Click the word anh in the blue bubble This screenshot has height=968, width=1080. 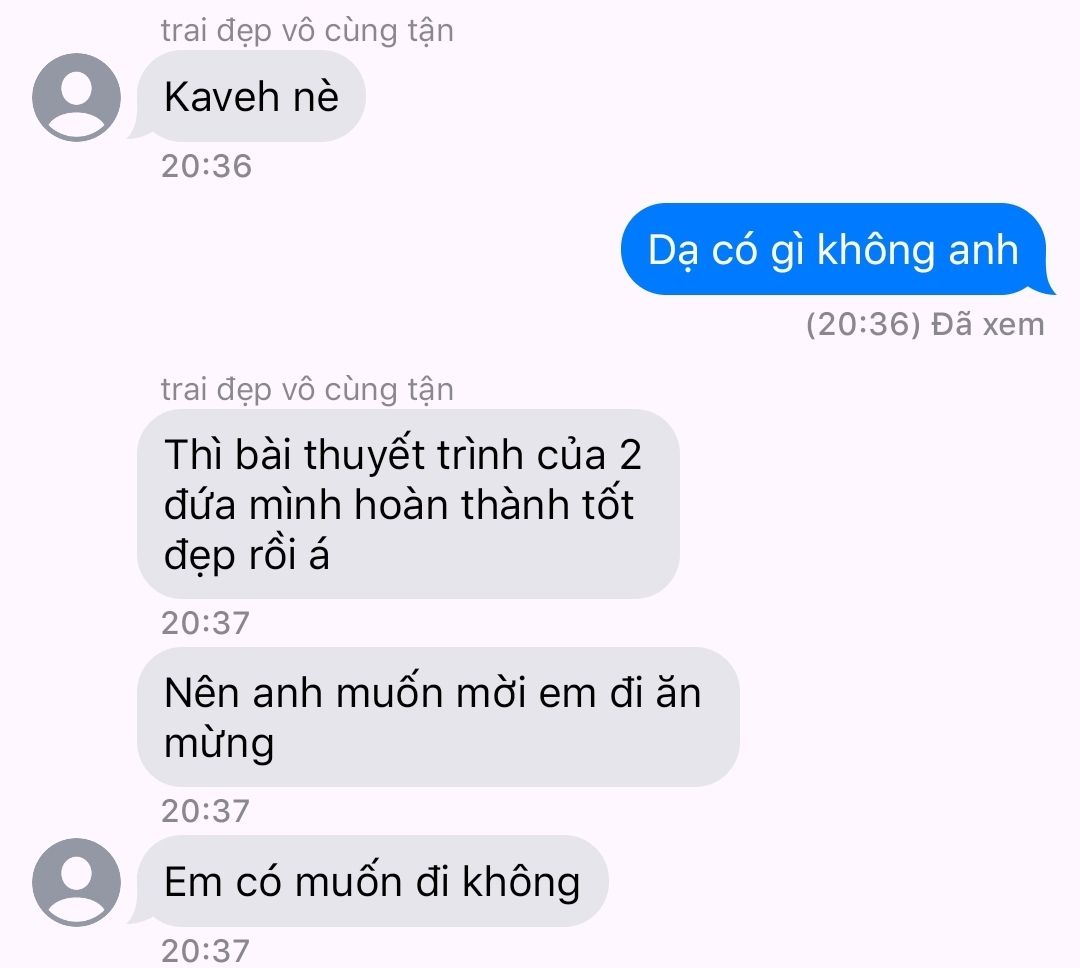(983, 249)
